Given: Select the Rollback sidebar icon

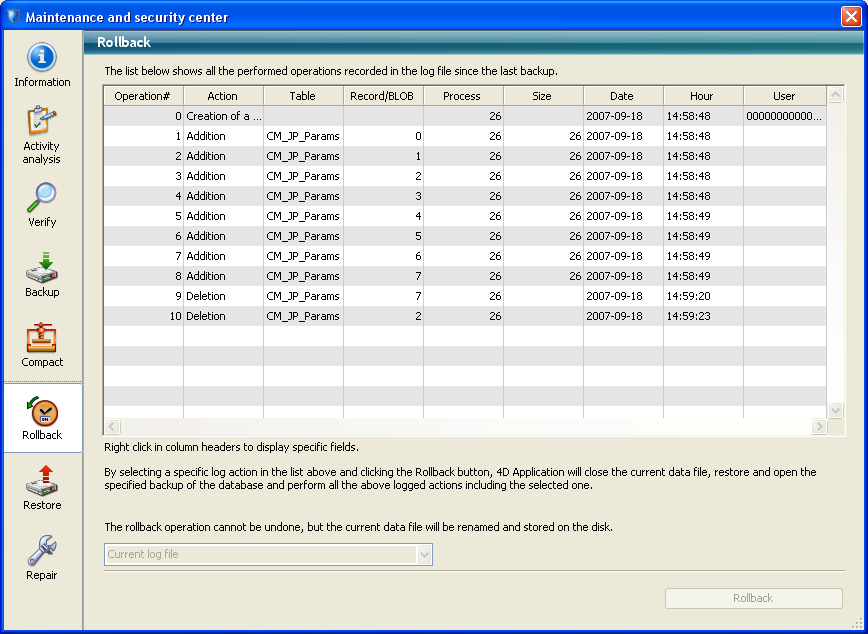Looking at the screenshot, I should click(42, 418).
